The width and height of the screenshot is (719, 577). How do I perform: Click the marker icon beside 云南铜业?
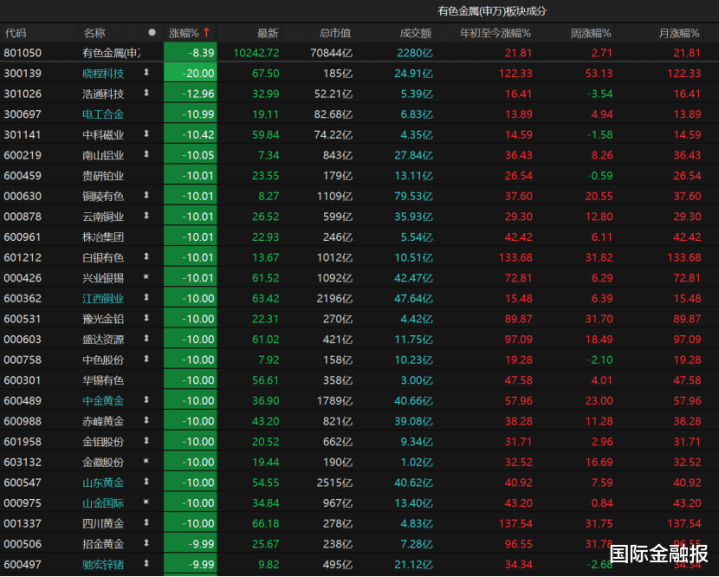(x=146, y=216)
